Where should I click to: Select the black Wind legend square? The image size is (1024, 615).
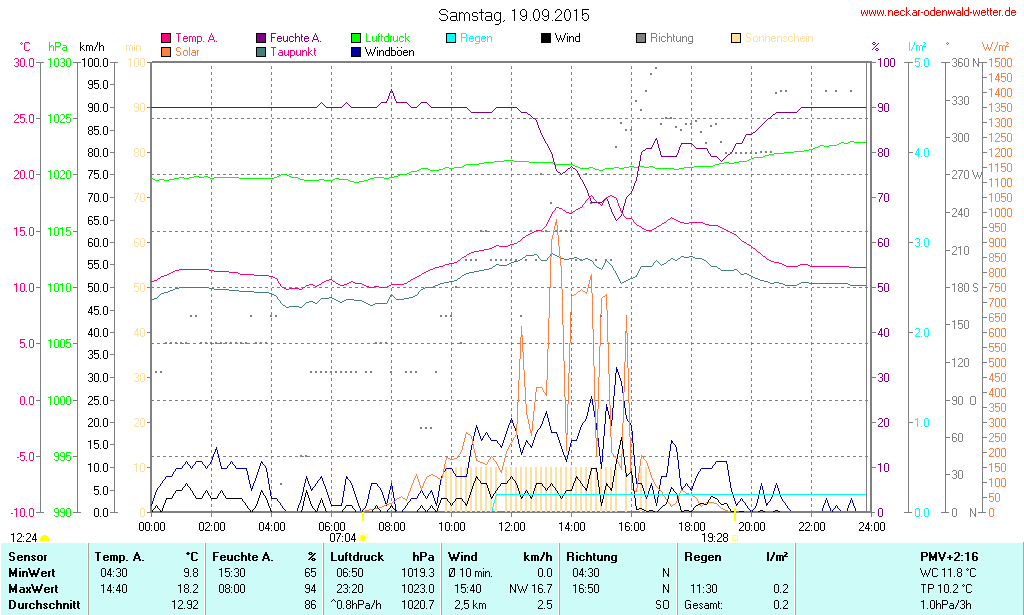pyautogui.click(x=546, y=38)
